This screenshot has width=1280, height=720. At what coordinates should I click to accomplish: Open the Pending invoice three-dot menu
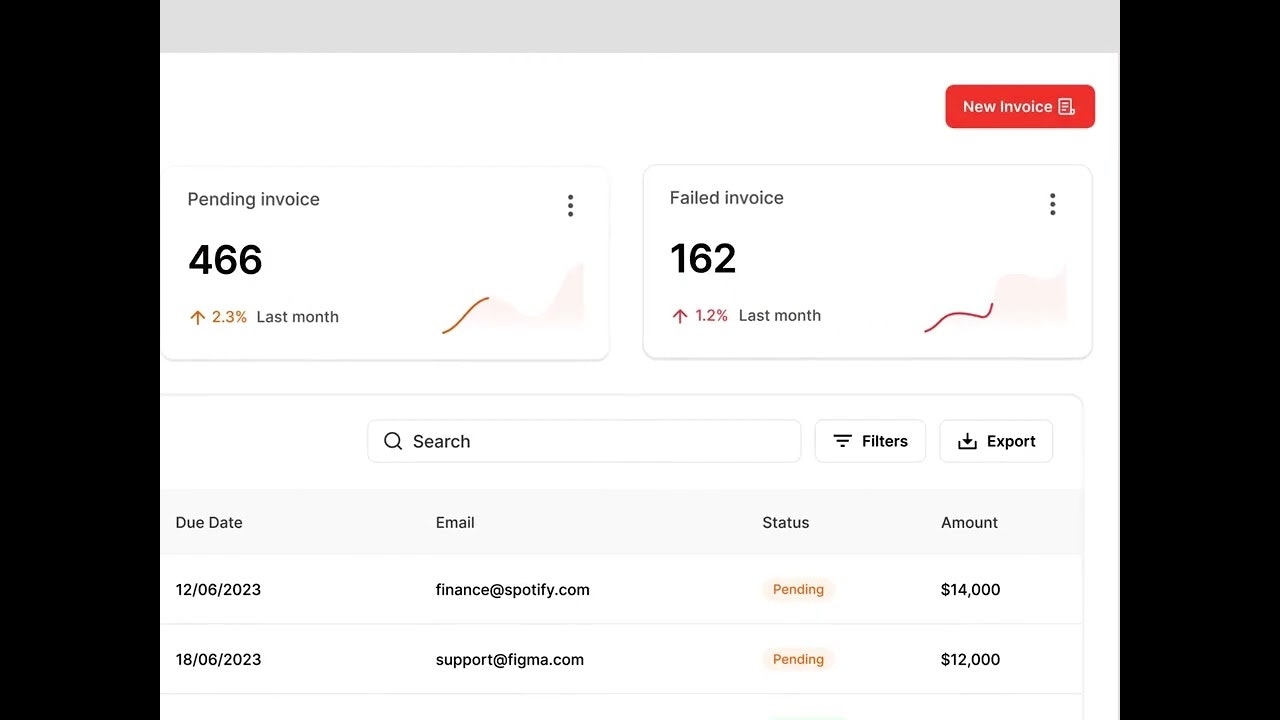pyautogui.click(x=570, y=206)
